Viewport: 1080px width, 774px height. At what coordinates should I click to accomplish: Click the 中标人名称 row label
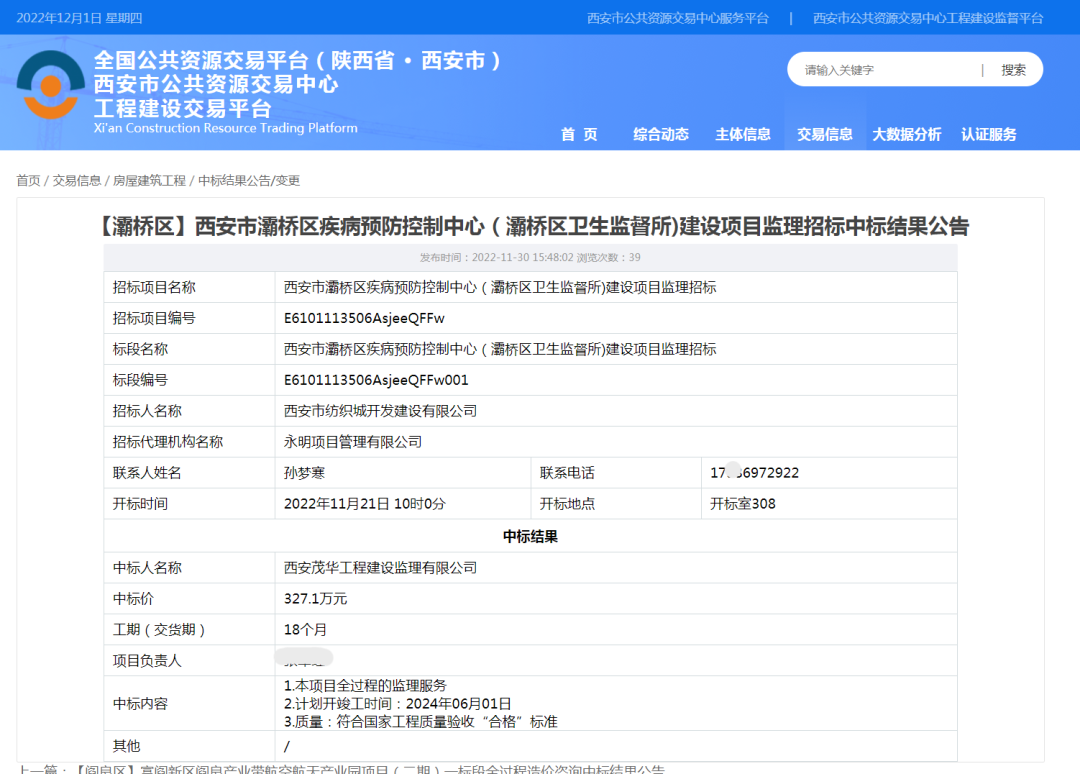pos(147,568)
